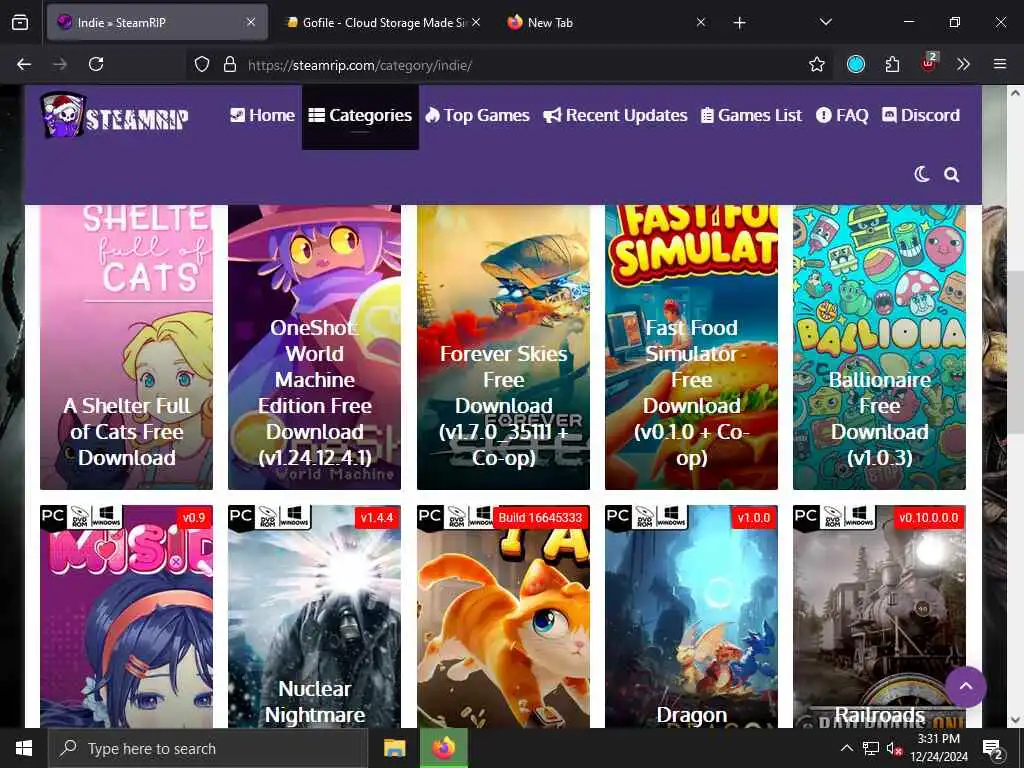Click the page vertical scrollbar
Screen dimensions: 1024x768
[x=1015, y=351]
